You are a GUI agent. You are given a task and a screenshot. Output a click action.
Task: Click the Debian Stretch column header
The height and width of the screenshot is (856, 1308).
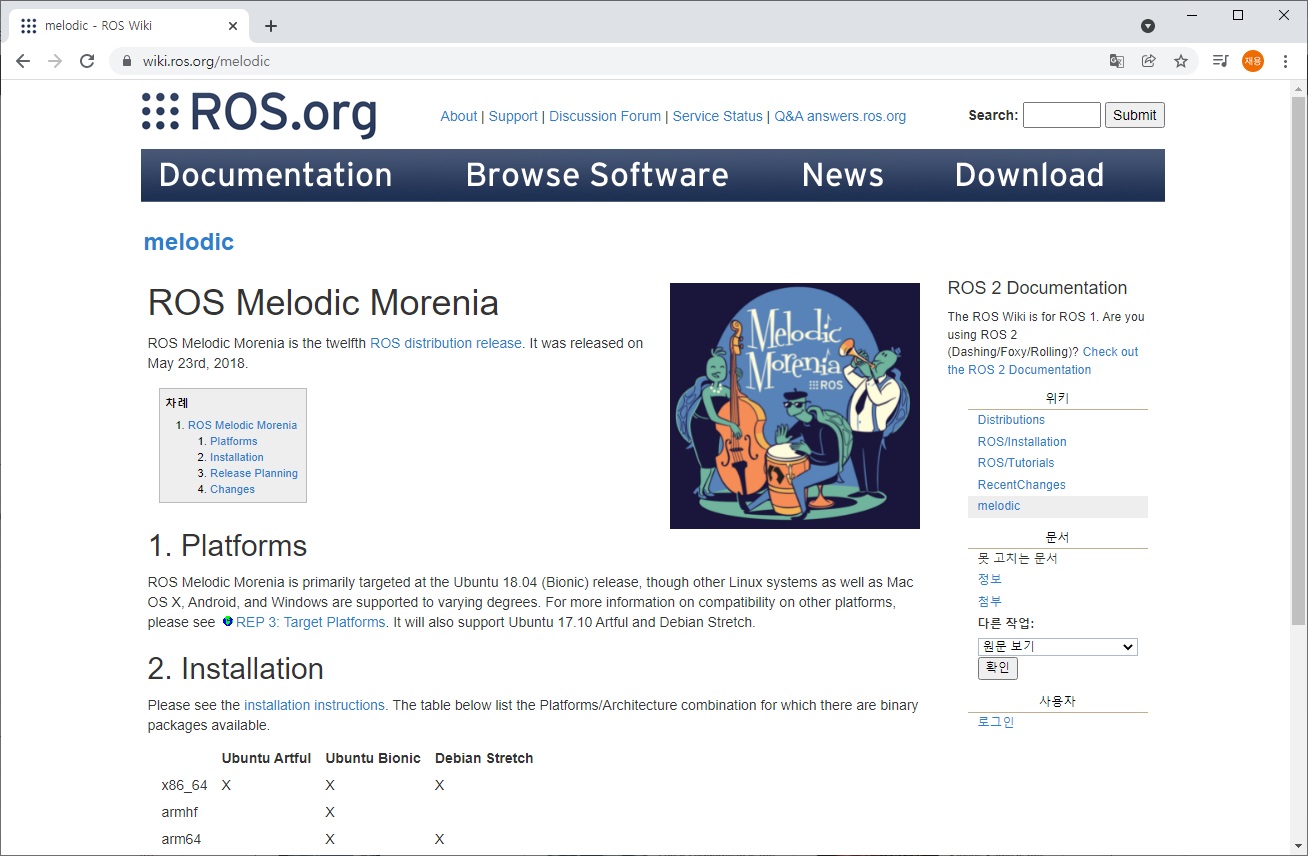pyautogui.click(x=484, y=758)
